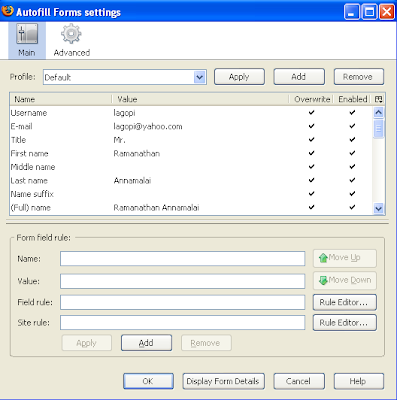Open Rule Editor for Site rule
The width and height of the screenshot is (397, 400).
(345, 323)
